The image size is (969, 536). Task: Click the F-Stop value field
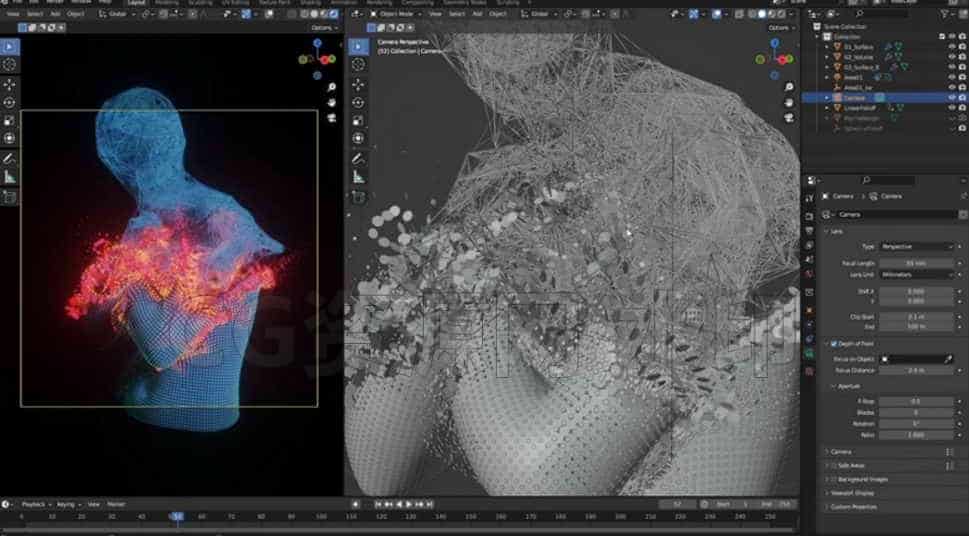[916, 401]
